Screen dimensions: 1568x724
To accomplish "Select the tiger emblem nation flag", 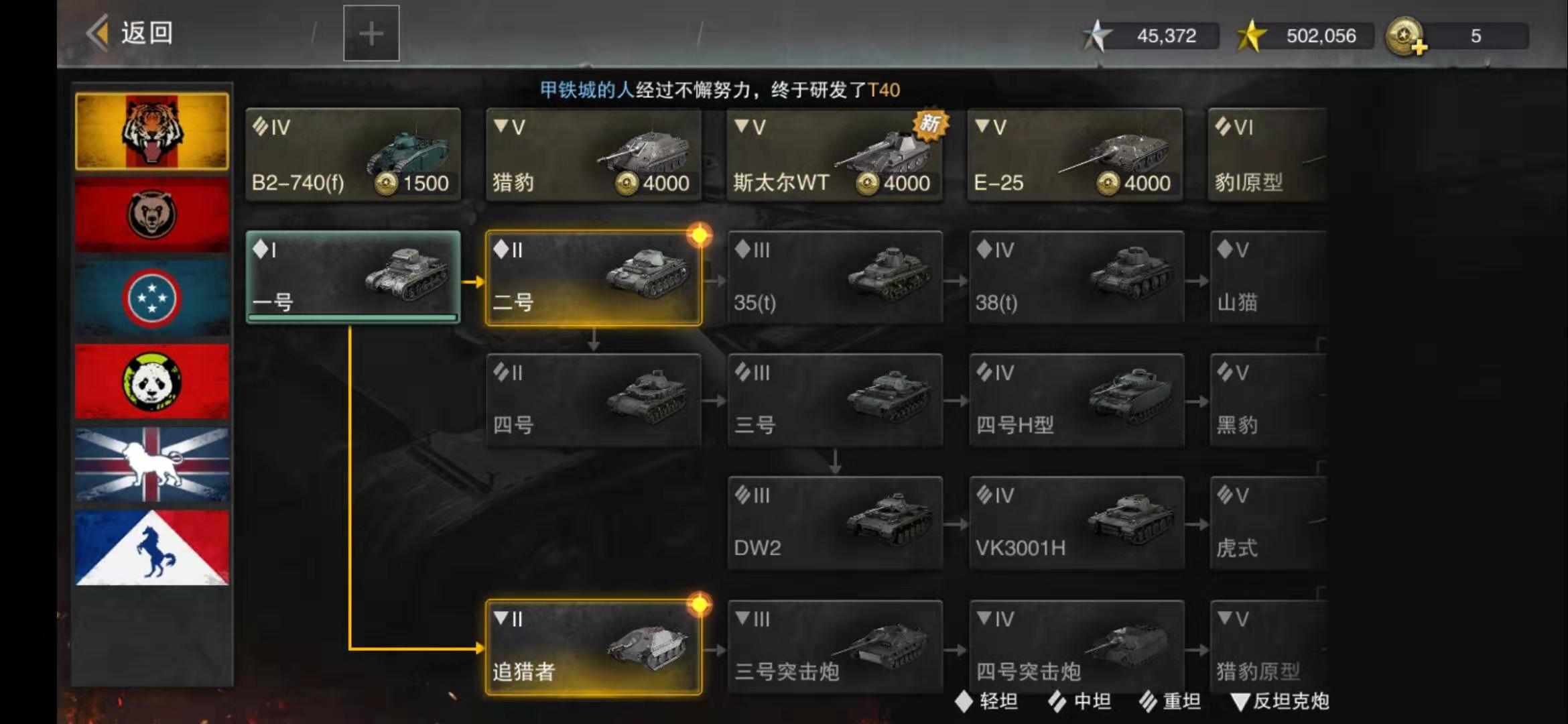I will click(x=152, y=131).
